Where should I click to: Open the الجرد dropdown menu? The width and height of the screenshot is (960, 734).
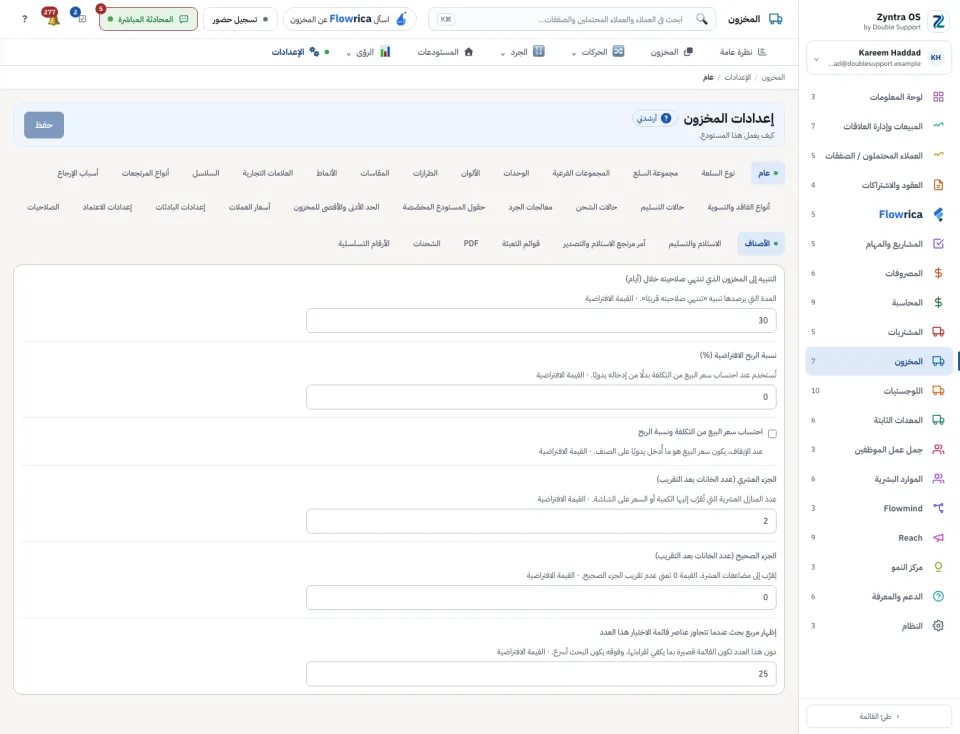(522, 52)
